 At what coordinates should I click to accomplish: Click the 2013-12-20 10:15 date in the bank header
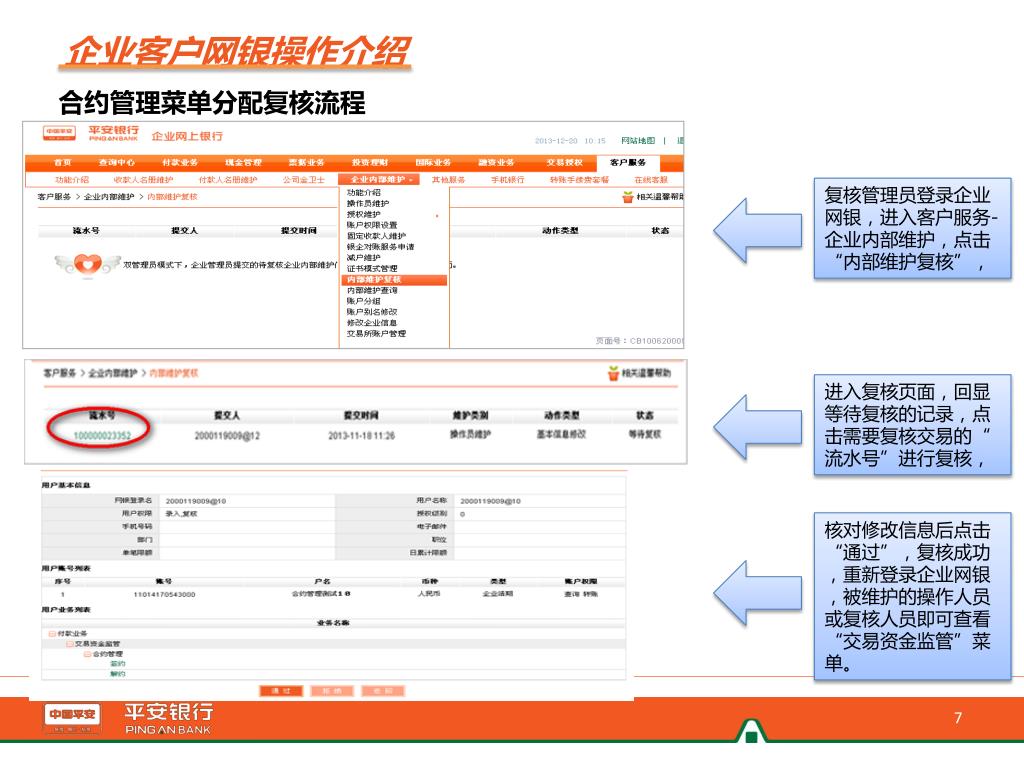click(x=570, y=140)
